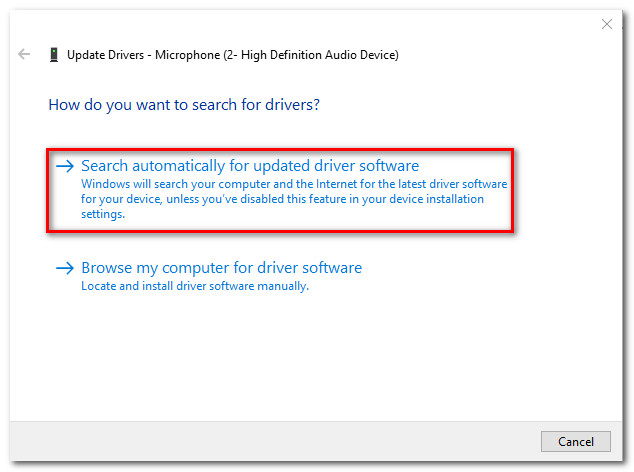Click the back arrow in the wizard header

[24, 54]
